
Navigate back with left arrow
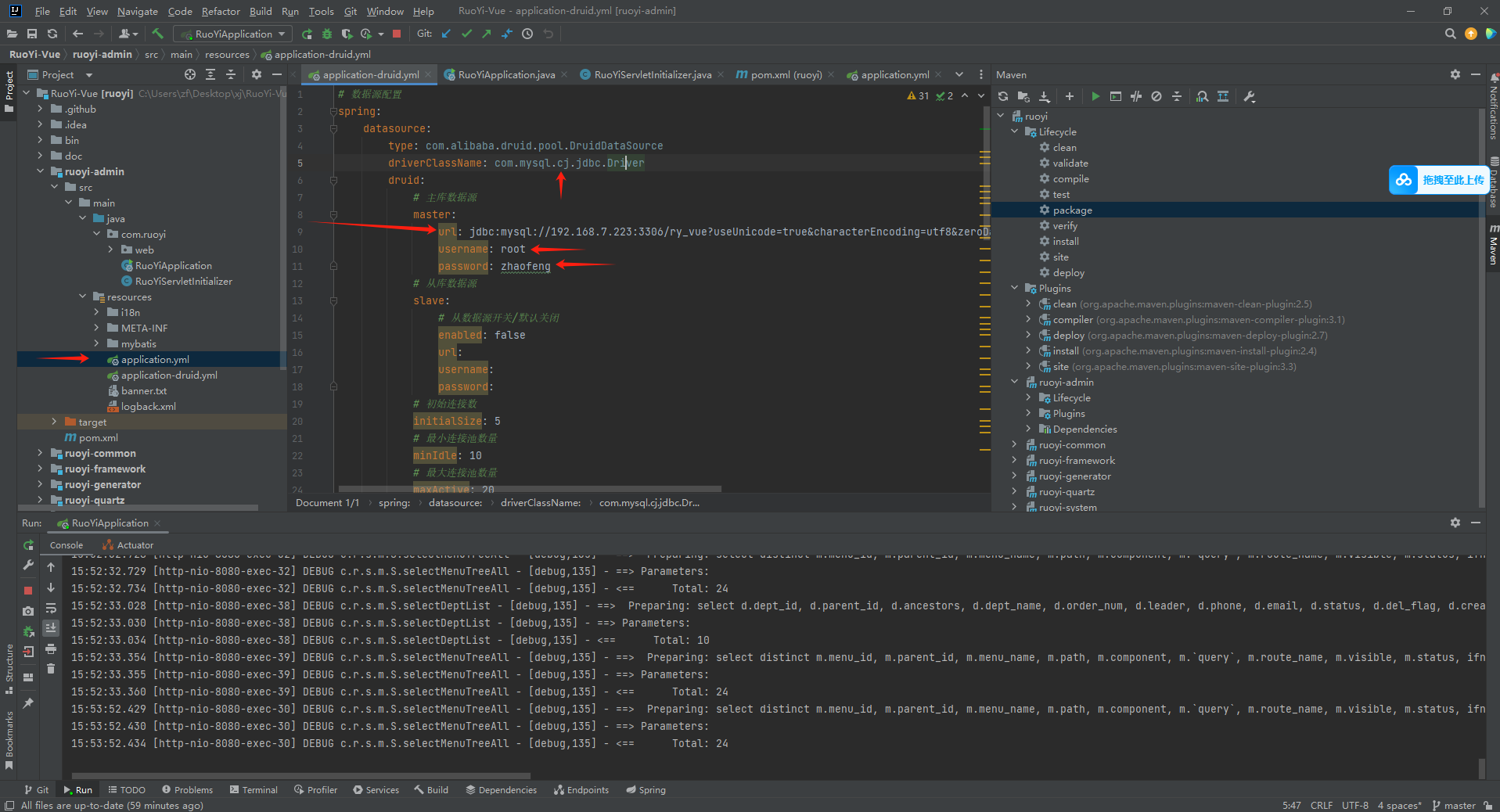(77, 34)
